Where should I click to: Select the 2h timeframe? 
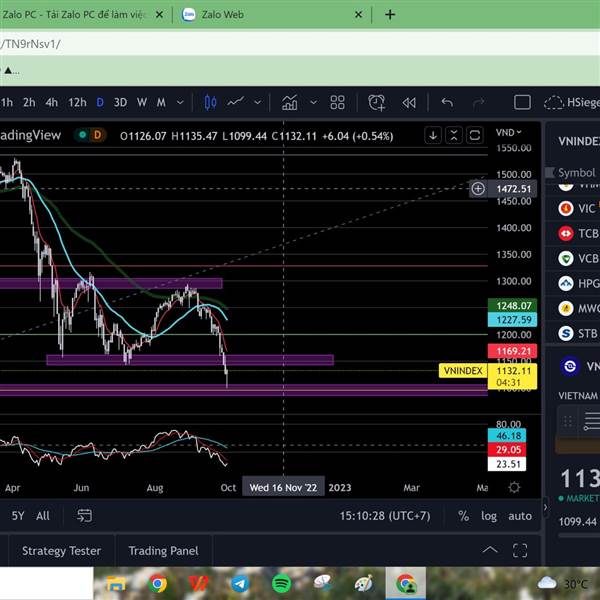29,103
